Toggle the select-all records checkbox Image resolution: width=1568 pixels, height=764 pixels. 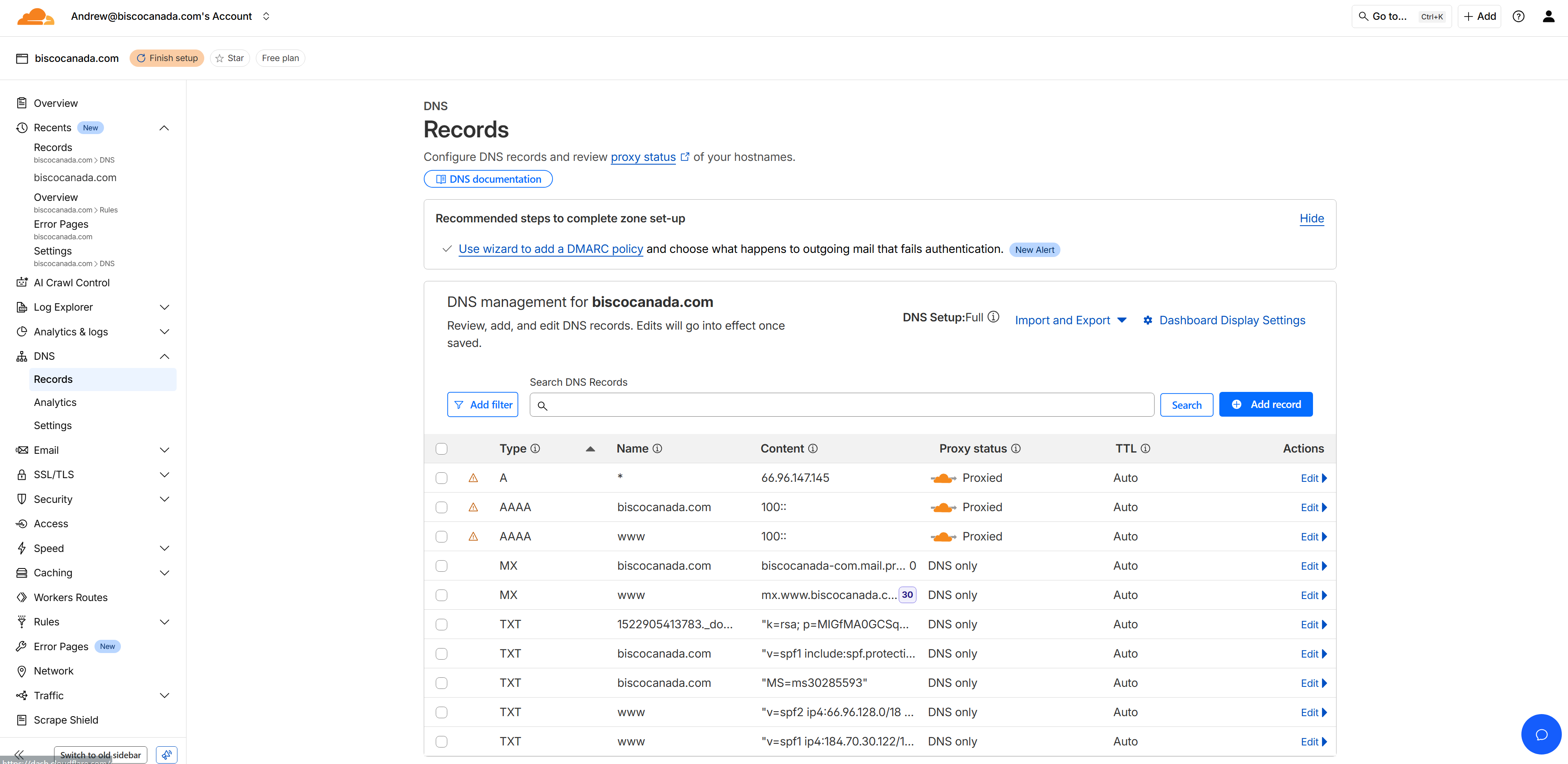point(441,449)
